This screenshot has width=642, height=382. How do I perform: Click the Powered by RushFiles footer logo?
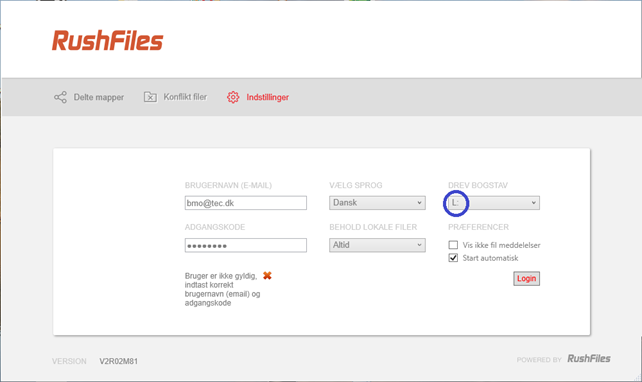click(x=588, y=359)
